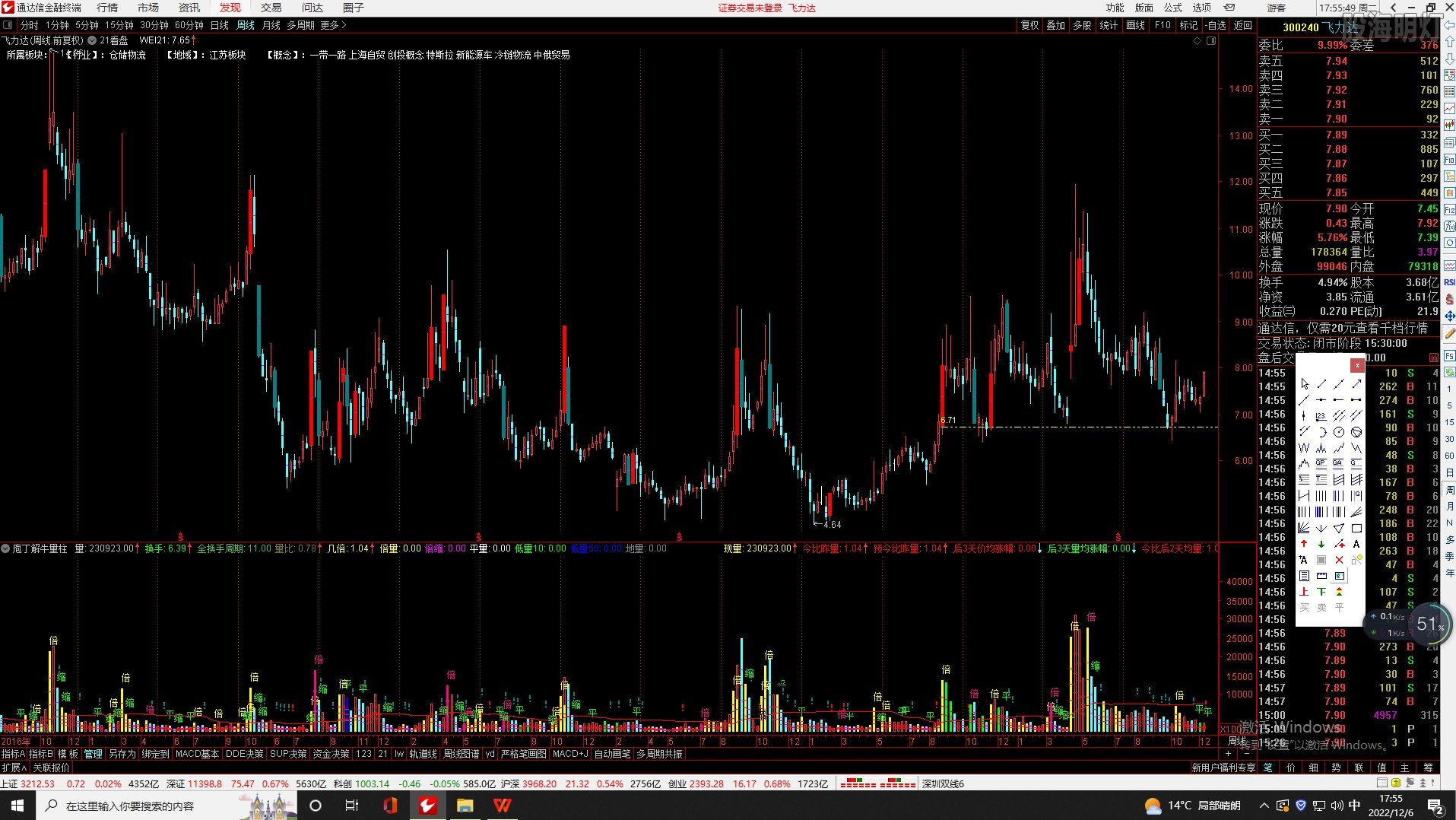The image size is (1456, 820).
Task: Click the Windows Start button
Action: coord(17,805)
